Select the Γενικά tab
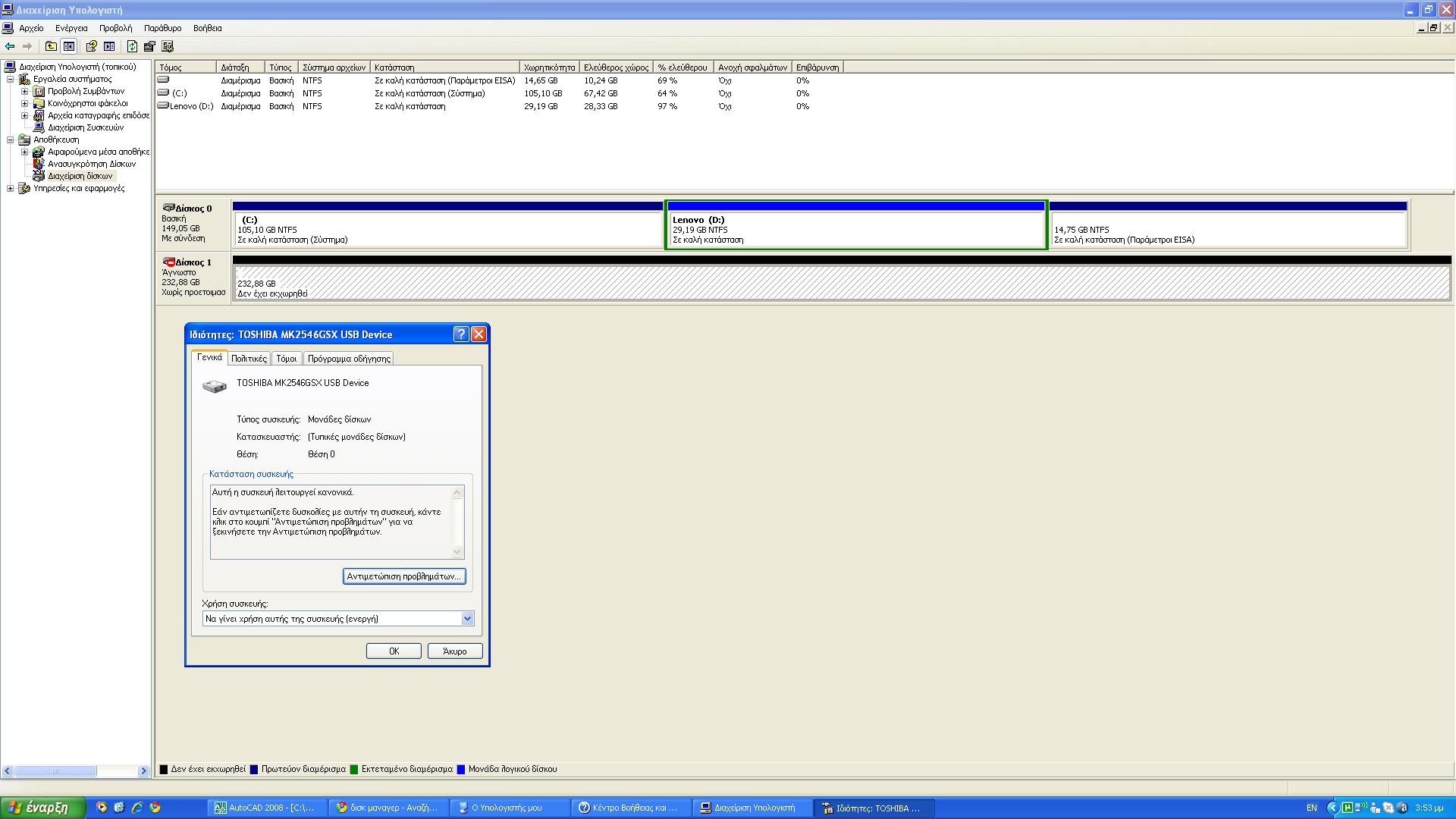The height and width of the screenshot is (819, 1456). click(x=209, y=357)
